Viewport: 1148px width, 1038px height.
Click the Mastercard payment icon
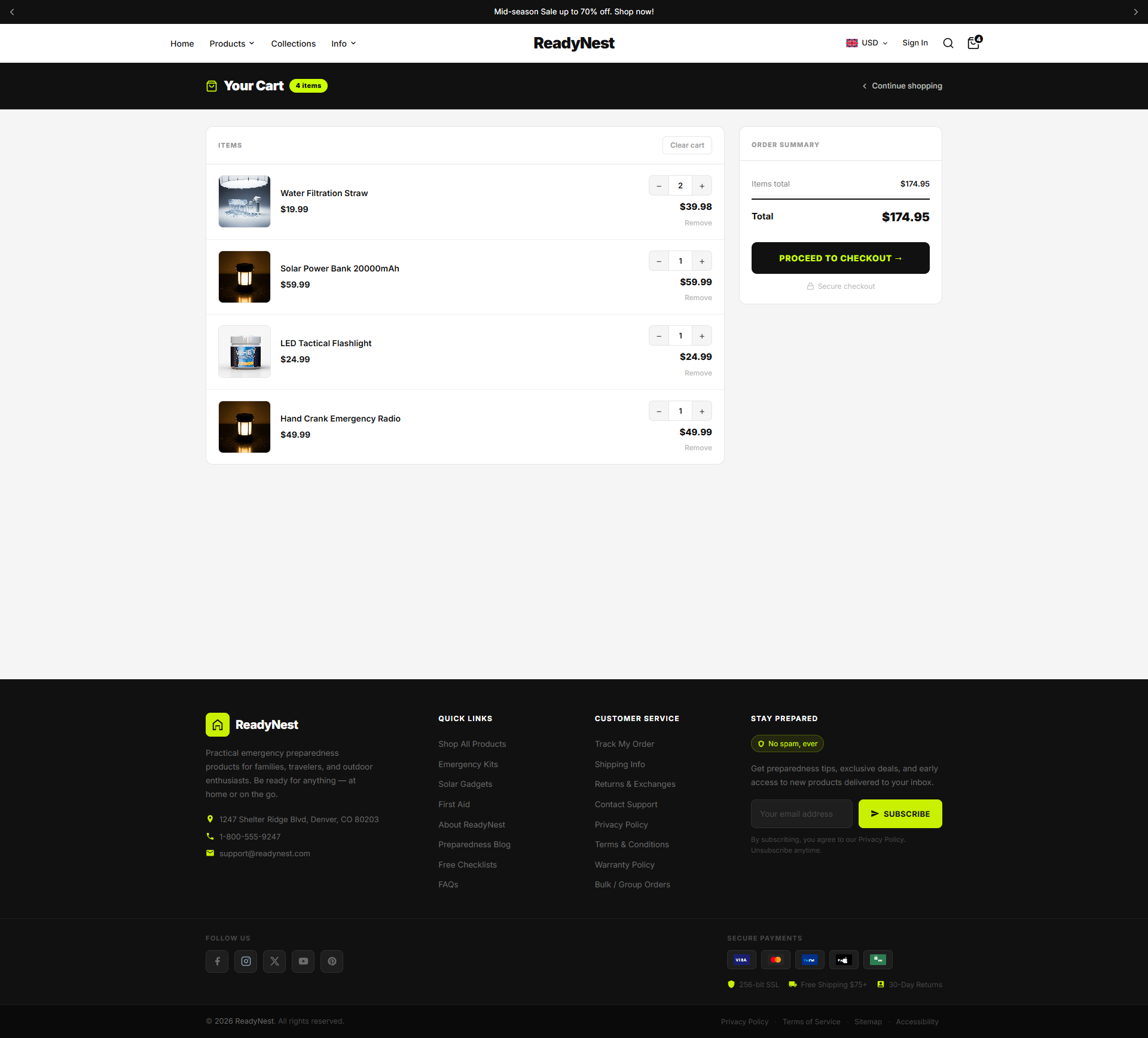point(775,960)
